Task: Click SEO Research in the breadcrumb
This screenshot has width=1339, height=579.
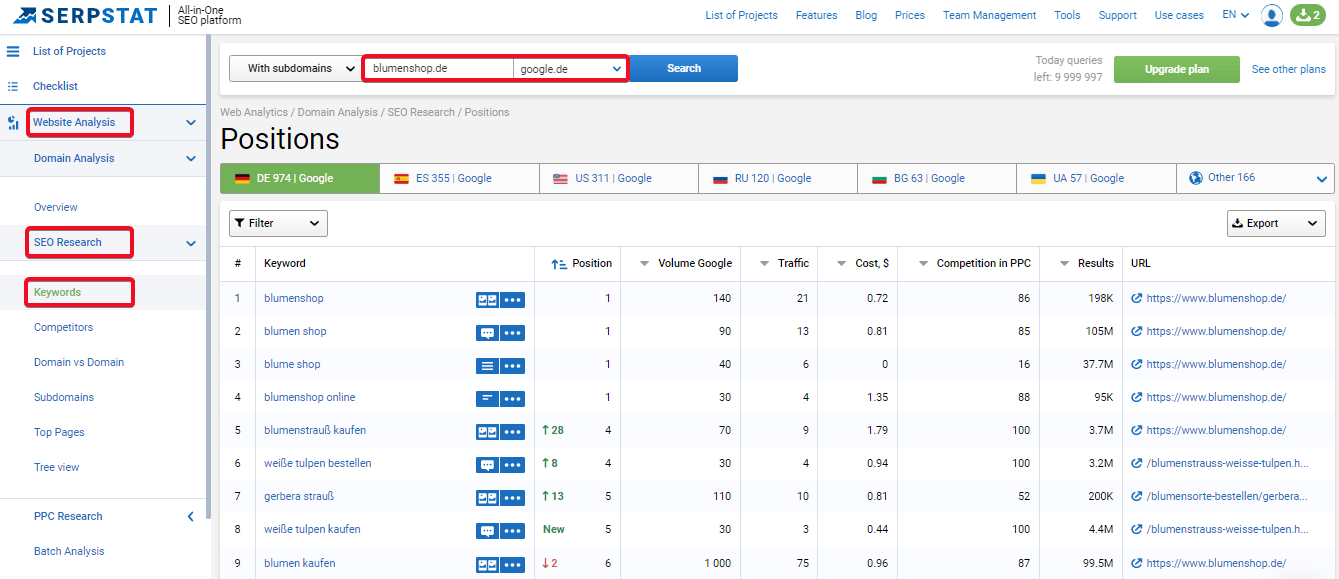Action: [x=421, y=112]
